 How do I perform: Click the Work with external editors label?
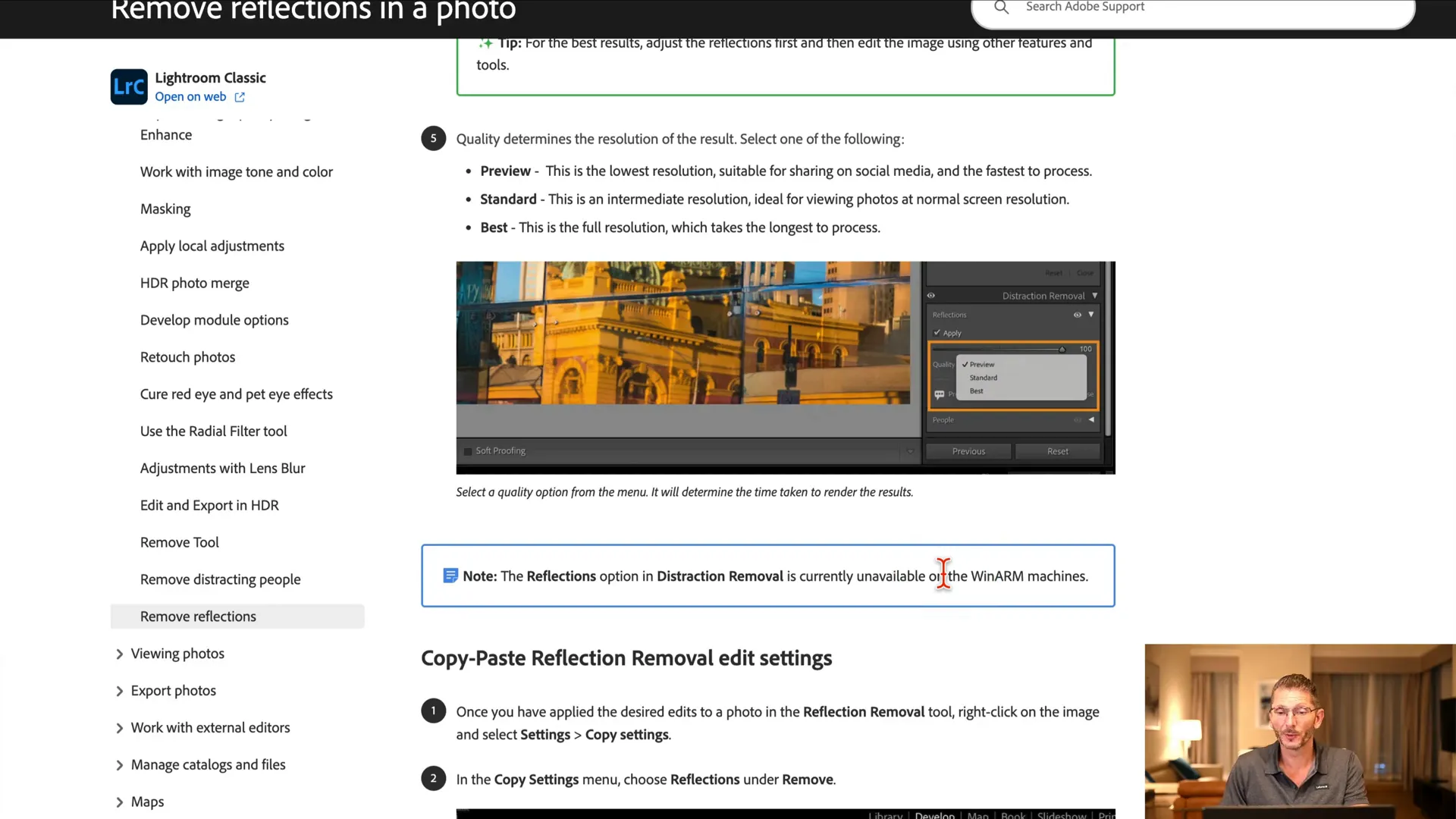tap(211, 728)
